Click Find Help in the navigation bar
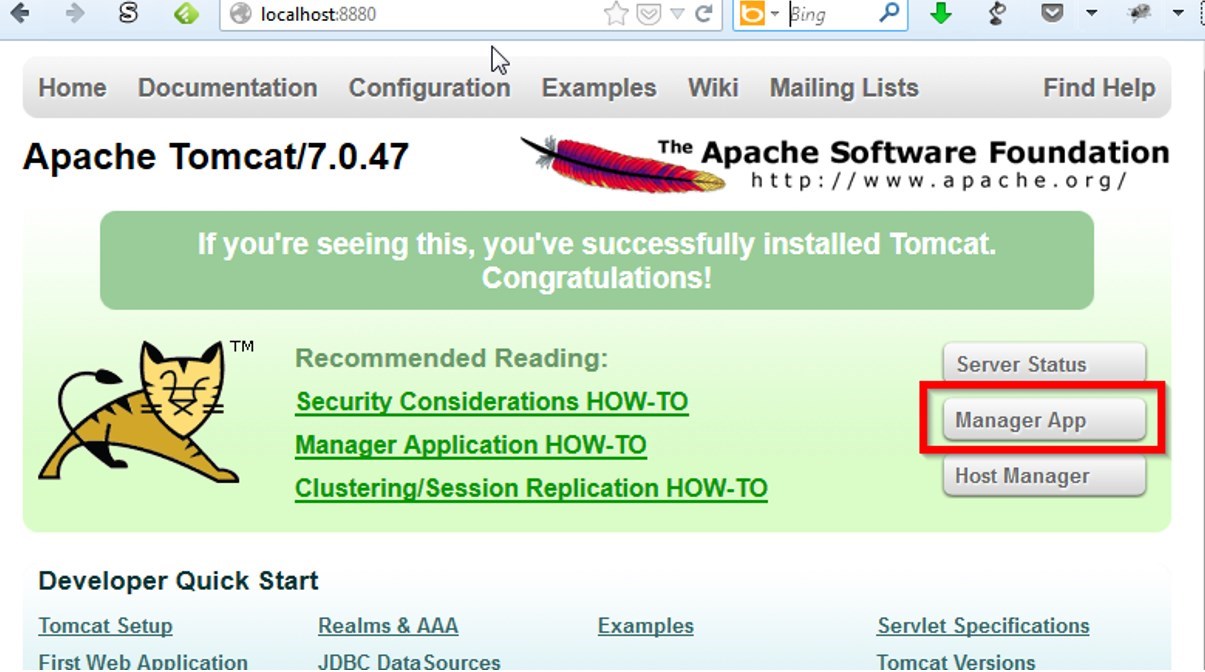The width and height of the screenshot is (1205, 672). click(1099, 88)
